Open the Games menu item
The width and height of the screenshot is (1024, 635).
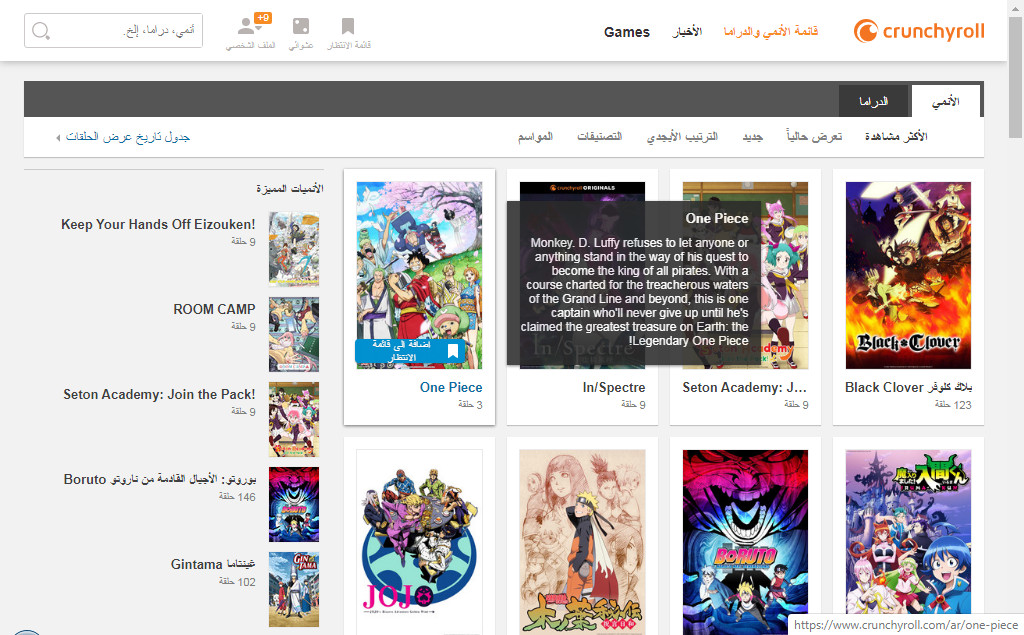point(626,32)
